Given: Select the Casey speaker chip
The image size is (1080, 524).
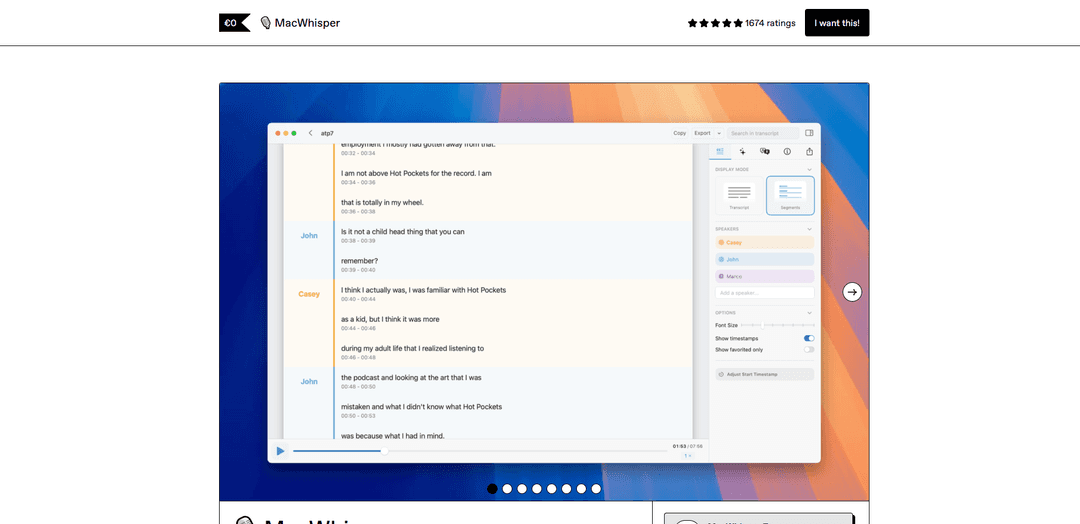Looking at the screenshot, I should [x=765, y=242].
